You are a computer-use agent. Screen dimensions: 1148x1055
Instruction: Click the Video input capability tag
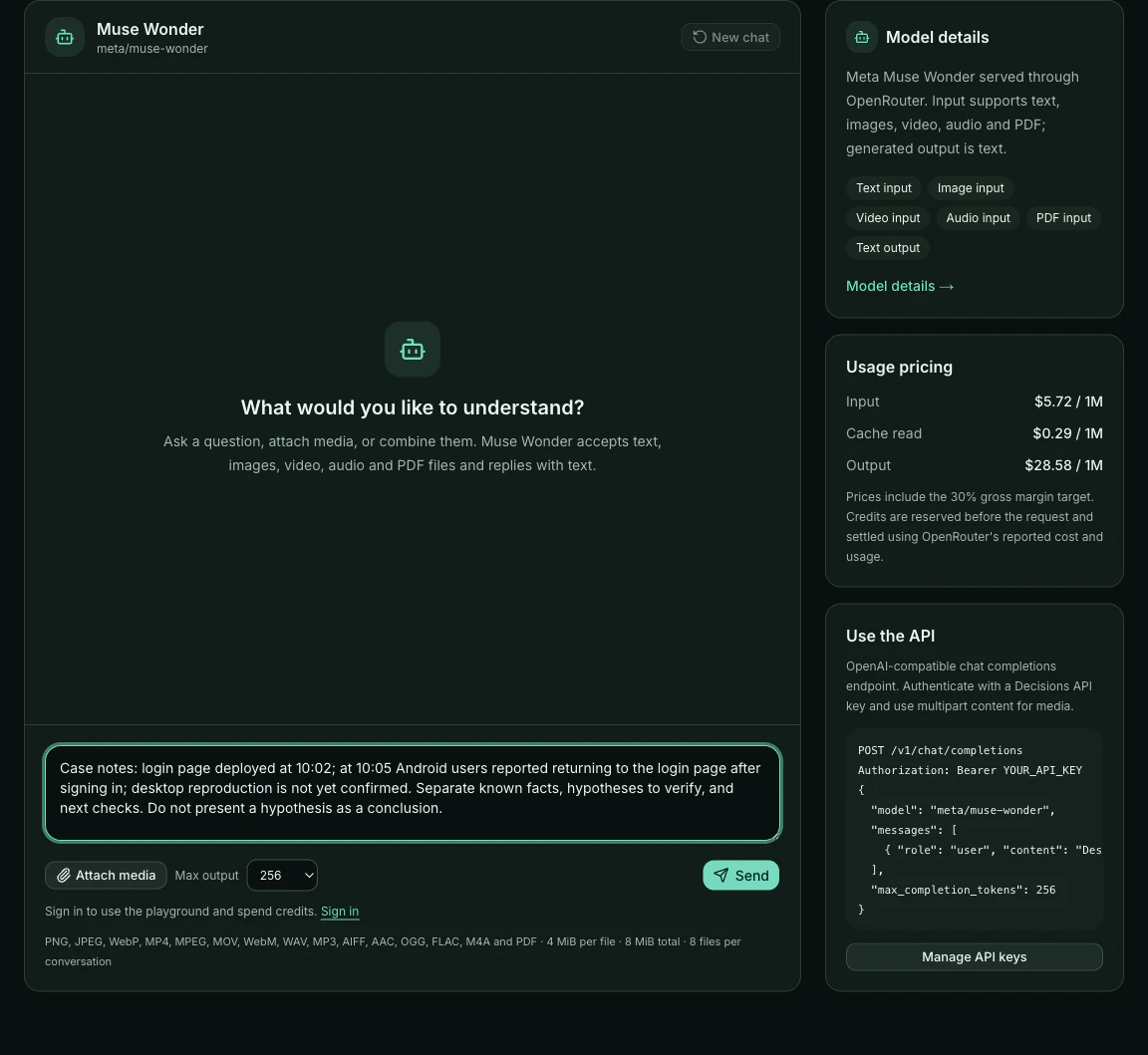[888, 218]
